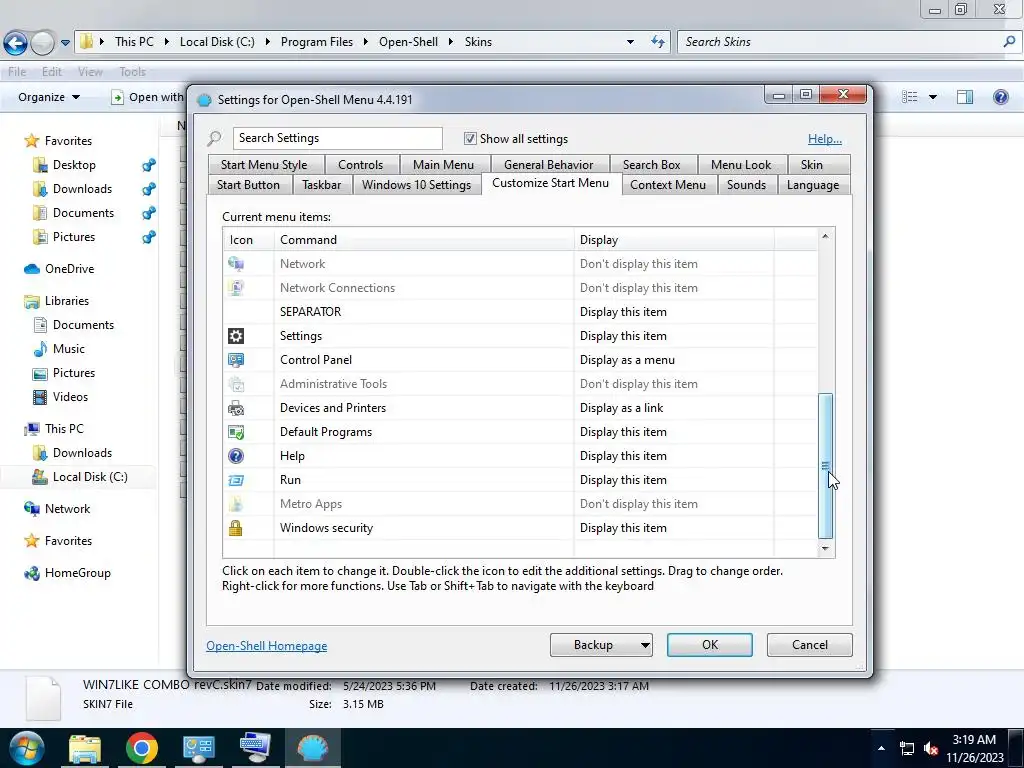Open the Context Menu tab
Screen dimensions: 1024x768
(x=667, y=185)
